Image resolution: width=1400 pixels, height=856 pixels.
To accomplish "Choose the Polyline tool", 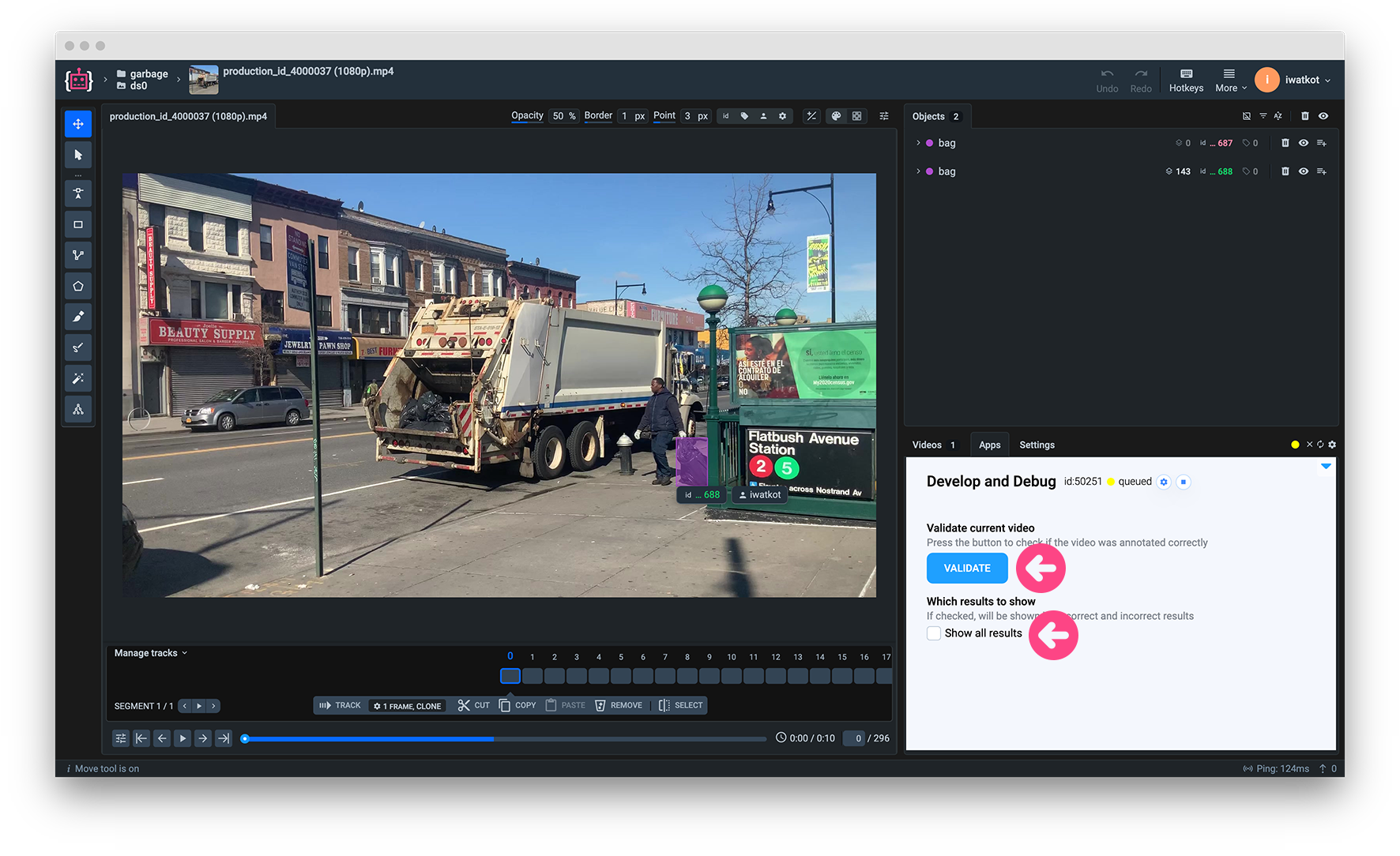I will tap(78, 255).
